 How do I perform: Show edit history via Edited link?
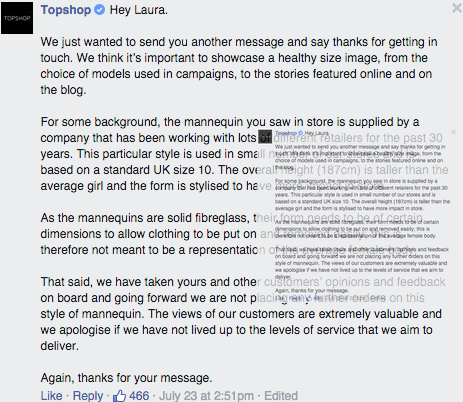(x=281, y=396)
